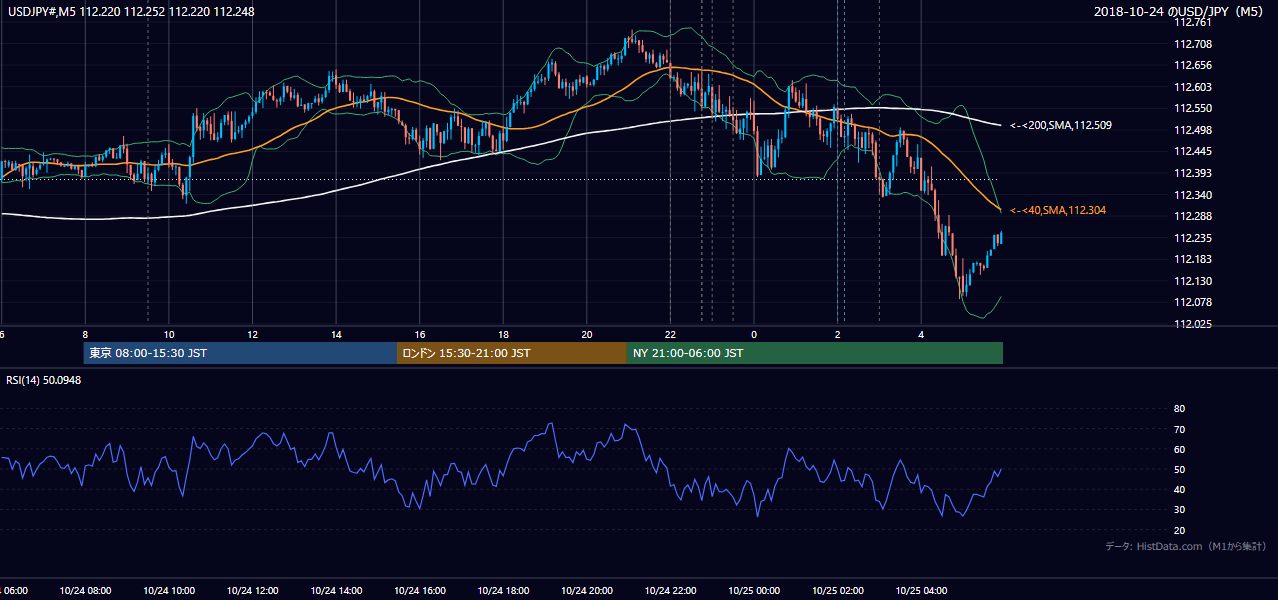Click the bottom time label 10/24 16:00

pyautogui.click(x=420, y=591)
